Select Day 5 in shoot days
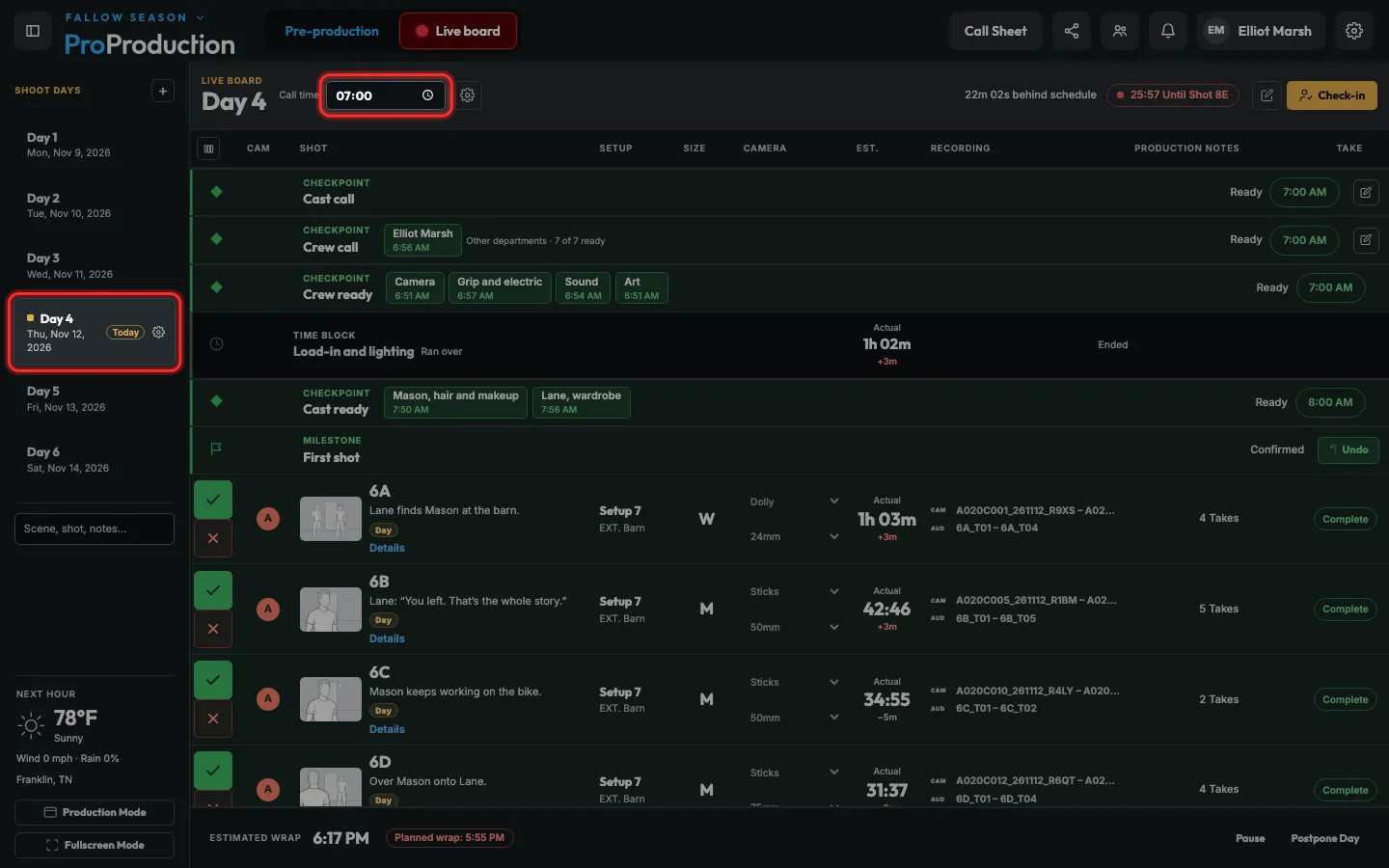 pos(95,398)
